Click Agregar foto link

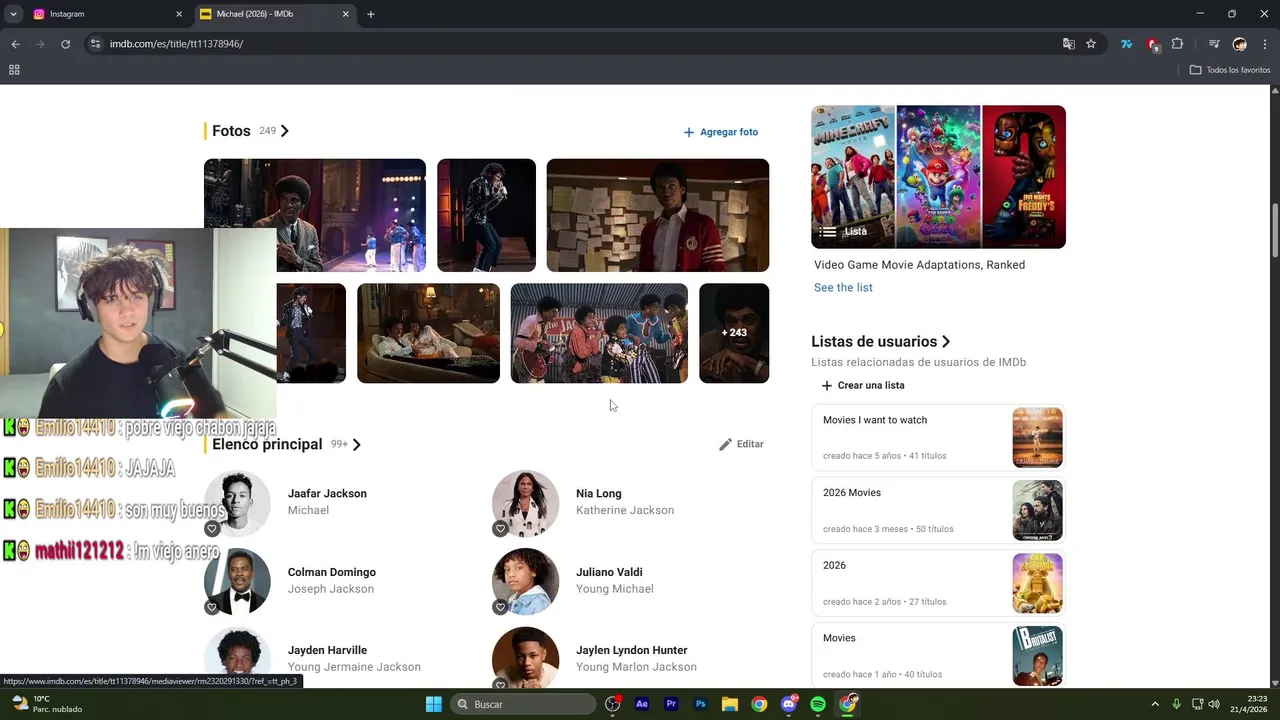coord(720,132)
